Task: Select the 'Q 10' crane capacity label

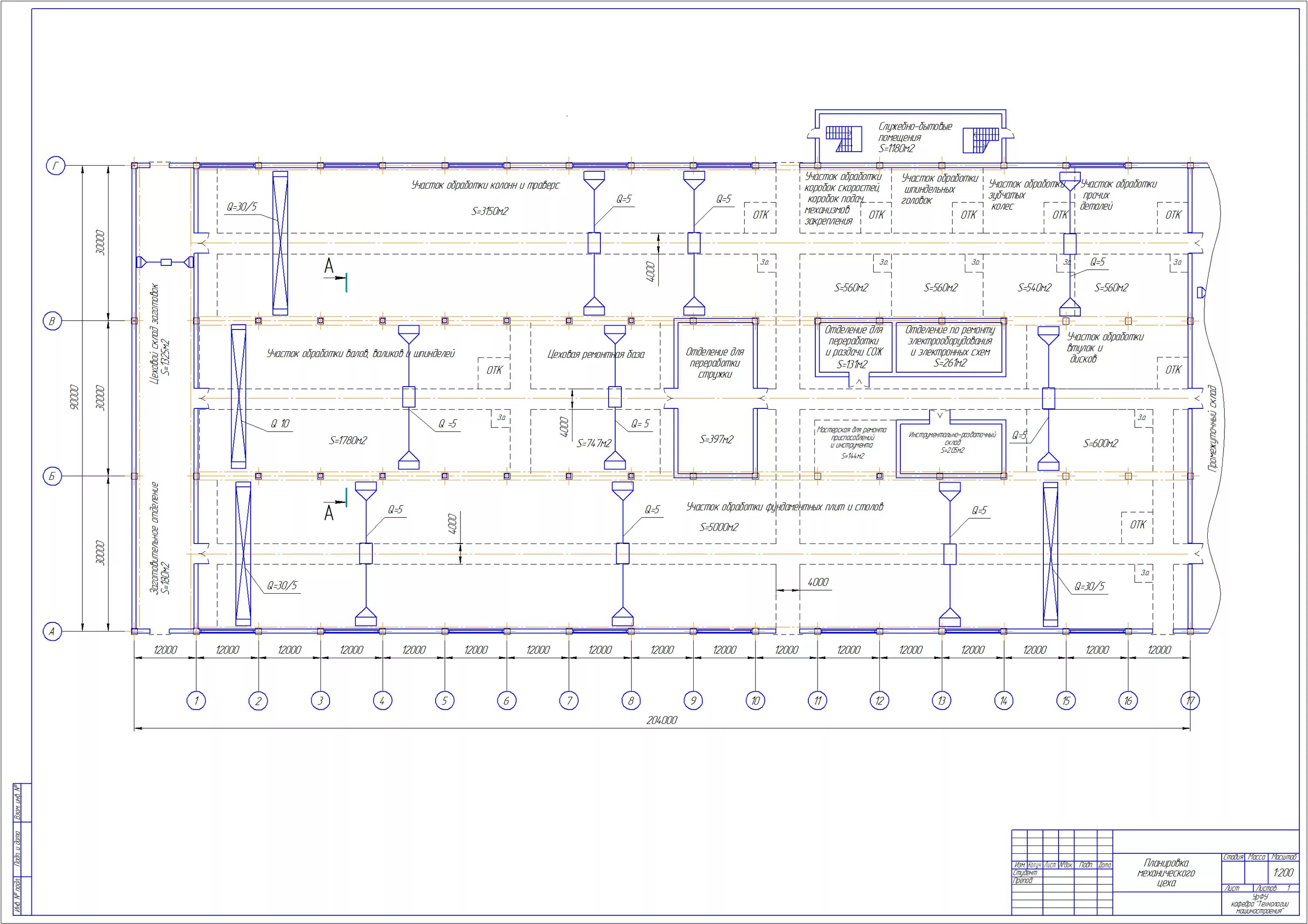Action: pyautogui.click(x=280, y=424)
